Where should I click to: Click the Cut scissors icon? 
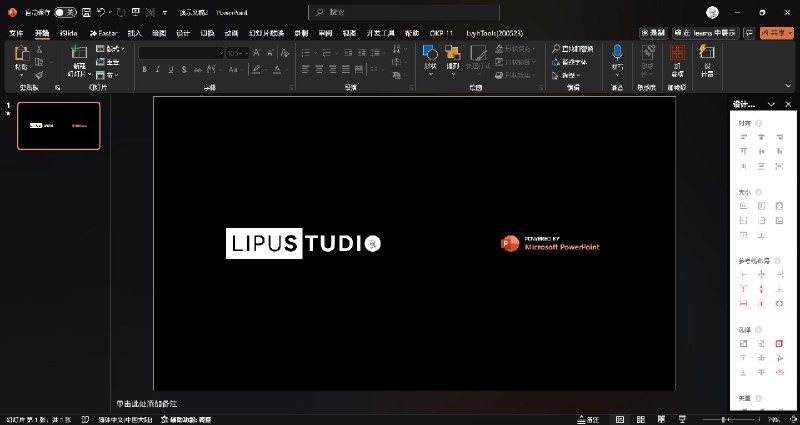click(39, 49)
